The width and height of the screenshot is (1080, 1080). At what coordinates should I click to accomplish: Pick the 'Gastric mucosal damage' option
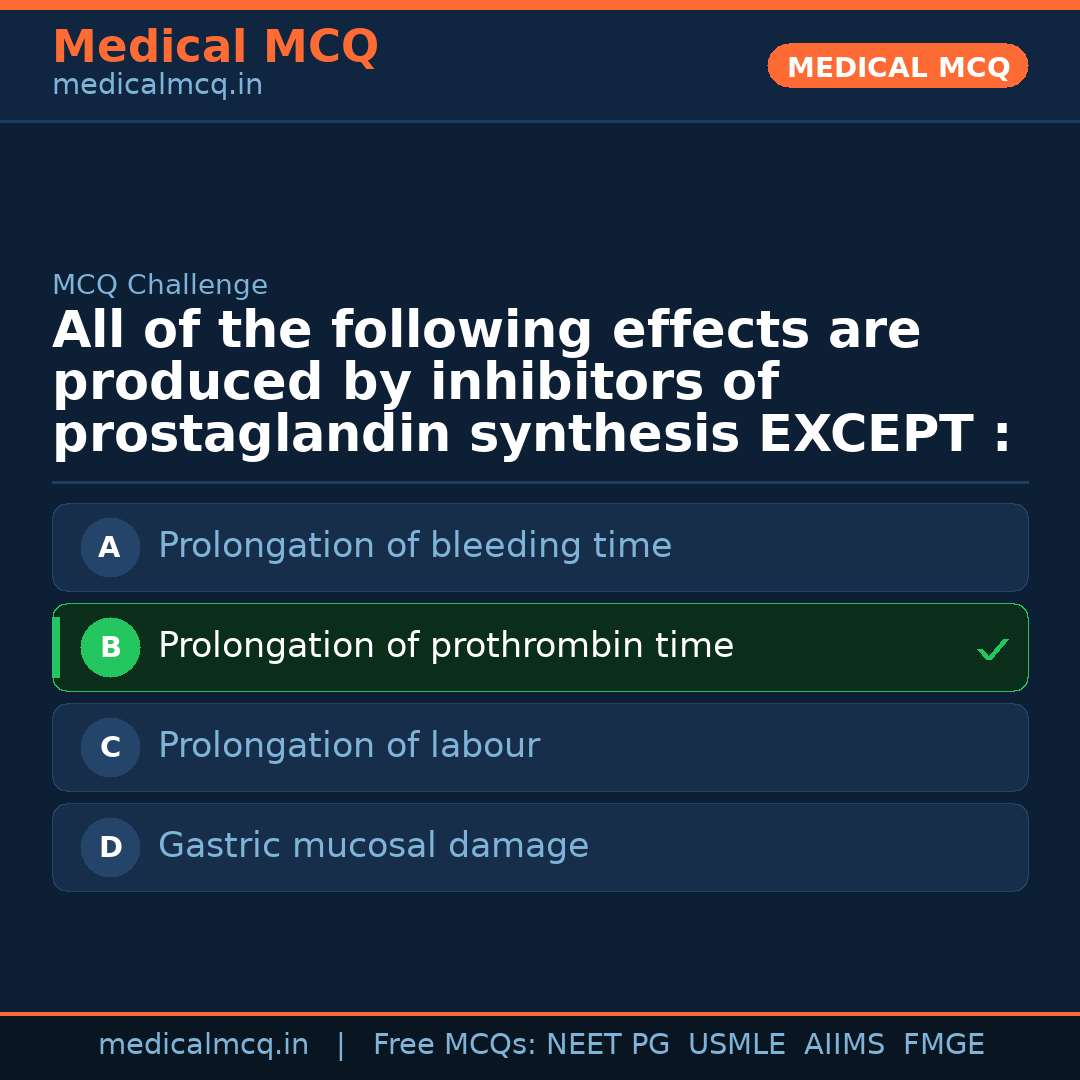(373, 846)
